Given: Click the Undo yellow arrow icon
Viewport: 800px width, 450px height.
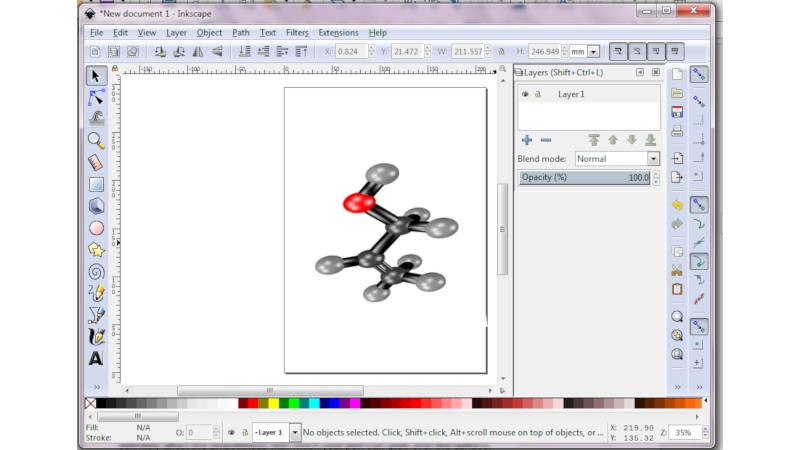Looking at the screenshot, I should [677, 205].
